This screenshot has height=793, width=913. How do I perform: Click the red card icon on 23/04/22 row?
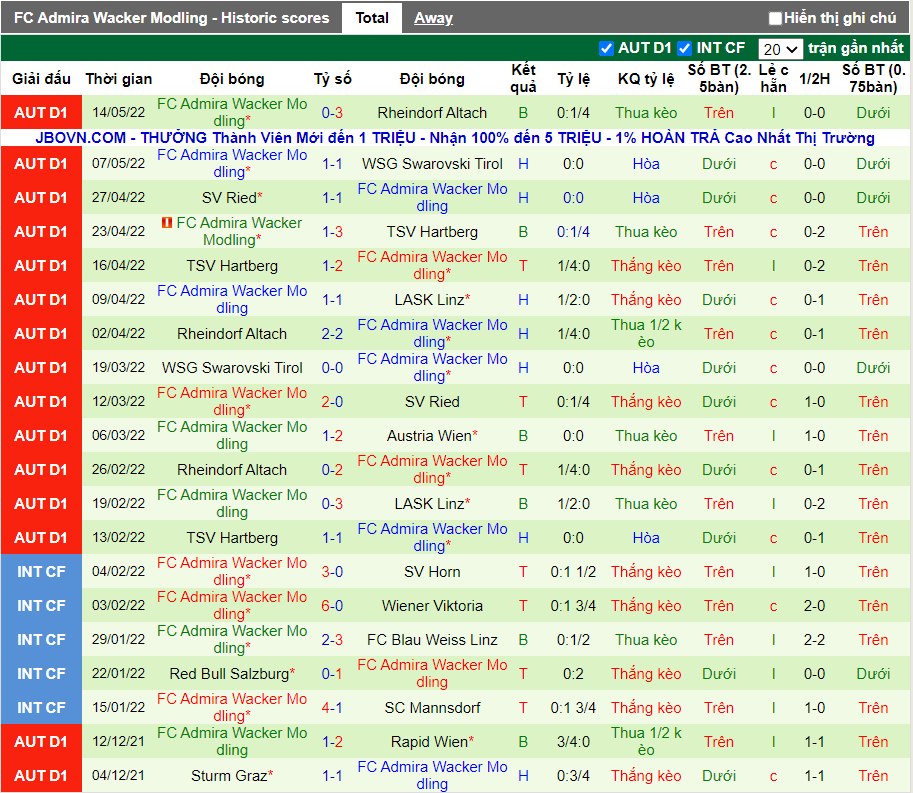point(167,222)
